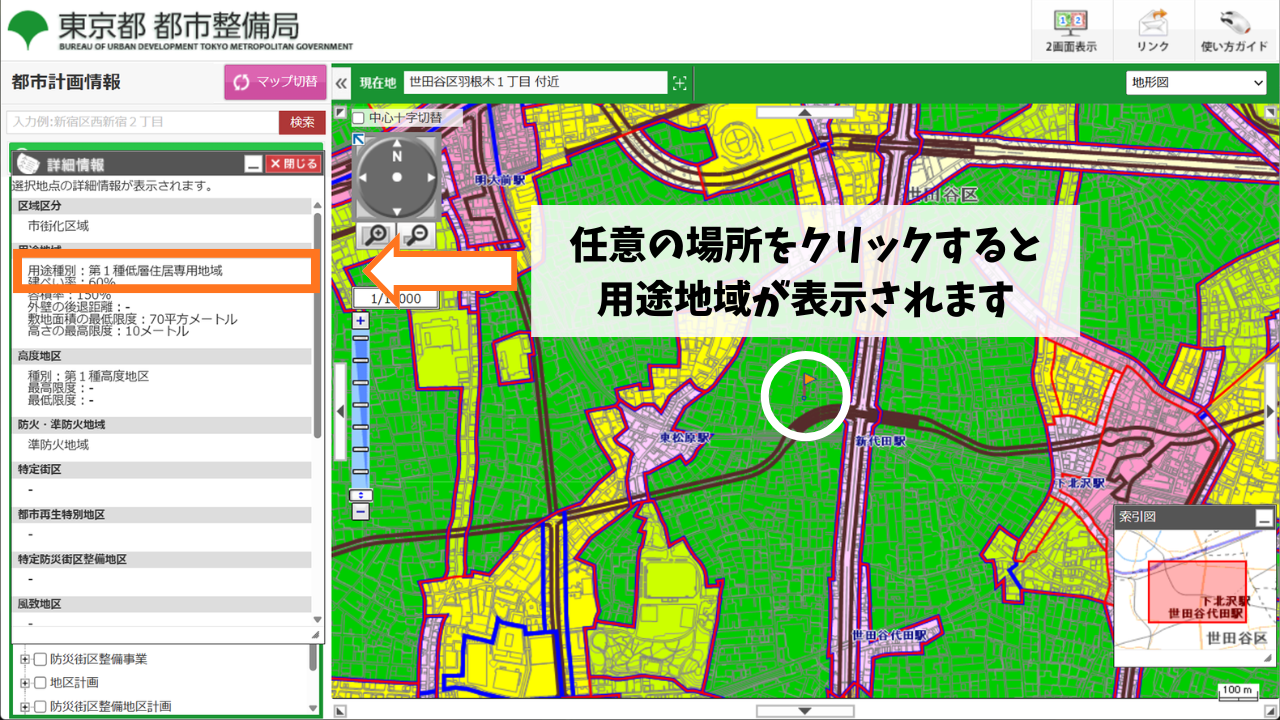Collapse the sidebar with the double-chevron arrow
Viewport: 1280px width, 720px height.
pyautogui.click(x=343, y=83)
